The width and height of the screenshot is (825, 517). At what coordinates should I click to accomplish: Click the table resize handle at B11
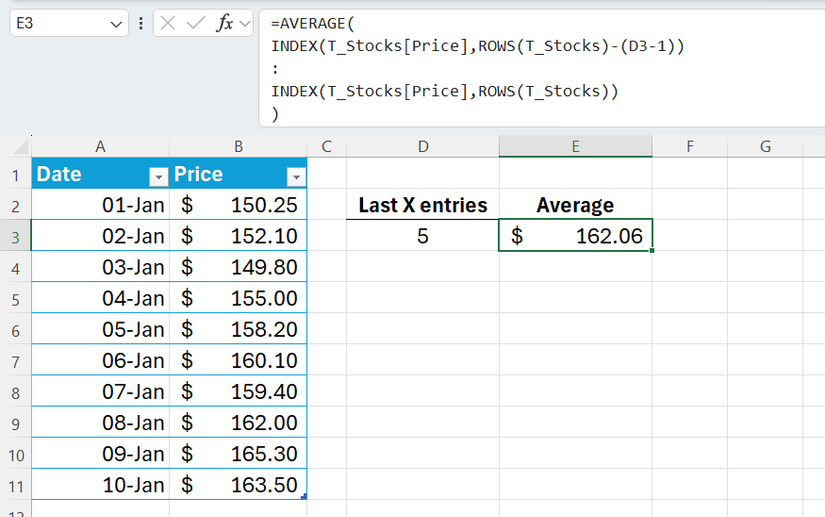(303, 496)
